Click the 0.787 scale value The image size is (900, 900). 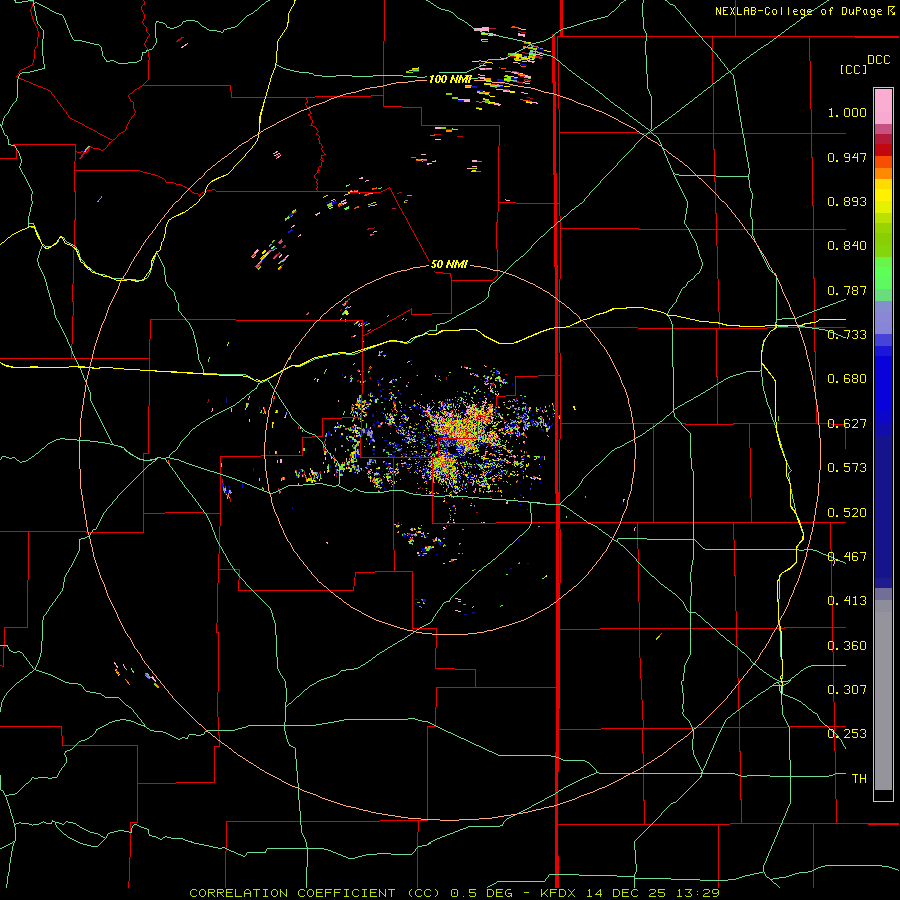(847, 290)
